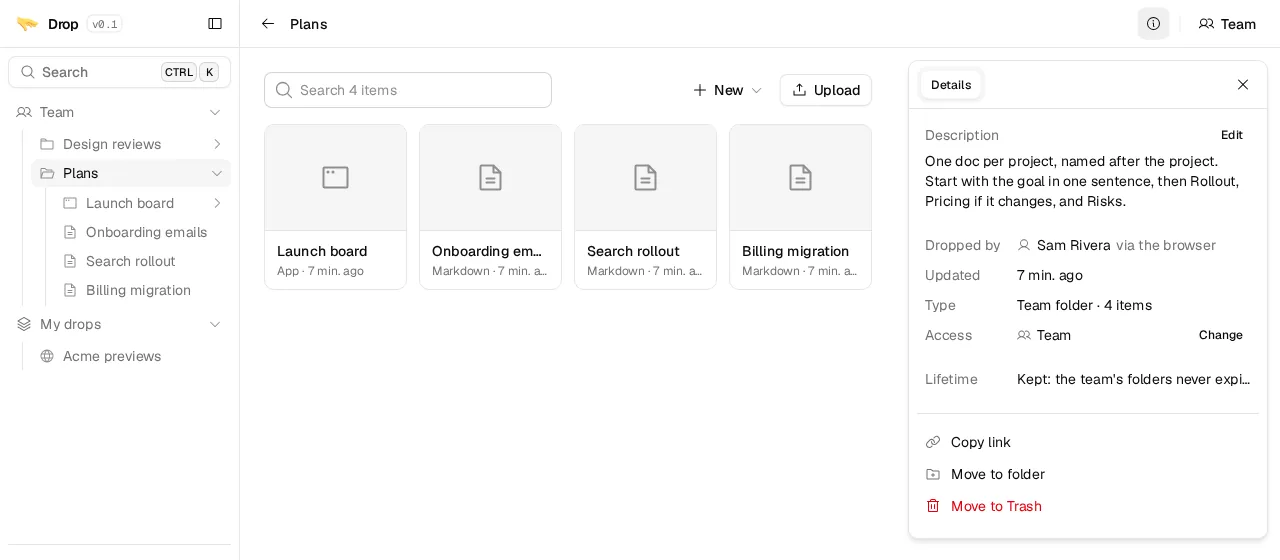
Task: Choose Move to Trash
Action: [x=996, y=506]
